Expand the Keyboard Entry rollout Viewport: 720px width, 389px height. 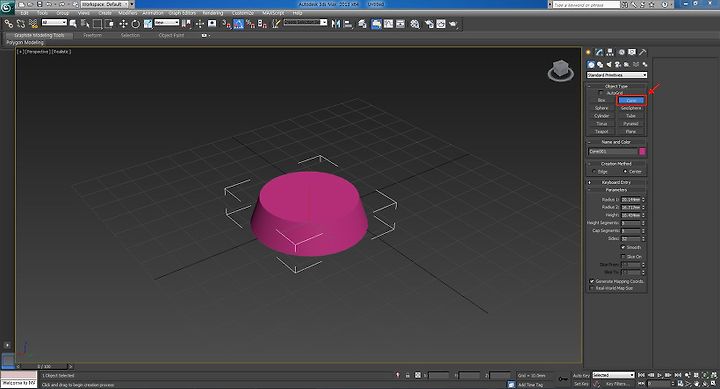click(616, 182)
